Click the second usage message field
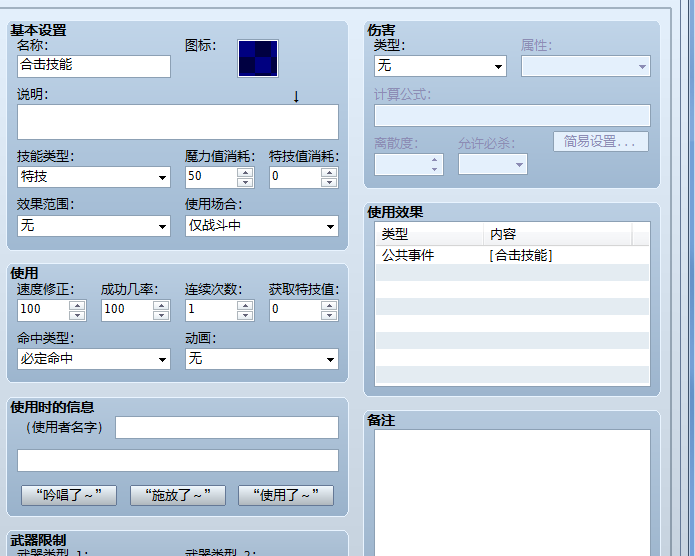Image resolution: width=695 pixels, height=556 pixels. [178, 461]
